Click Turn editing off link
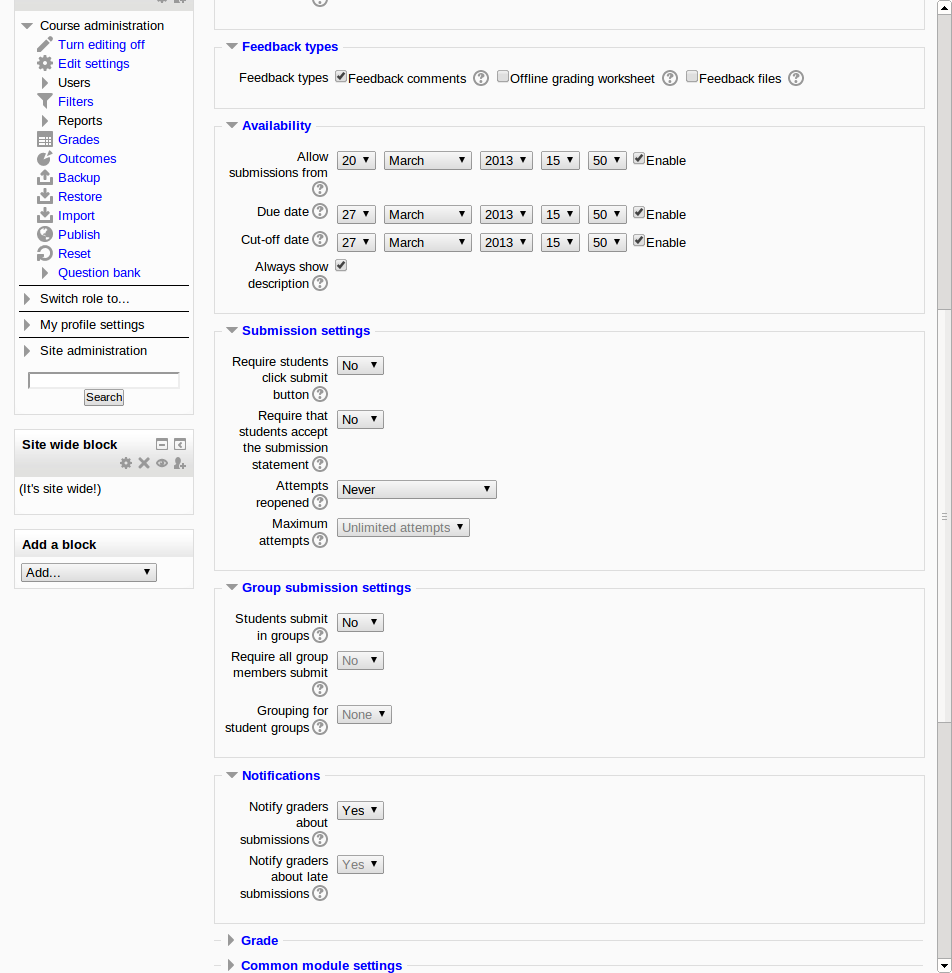Viewport: 952px width, 973px height. [101, 45]
